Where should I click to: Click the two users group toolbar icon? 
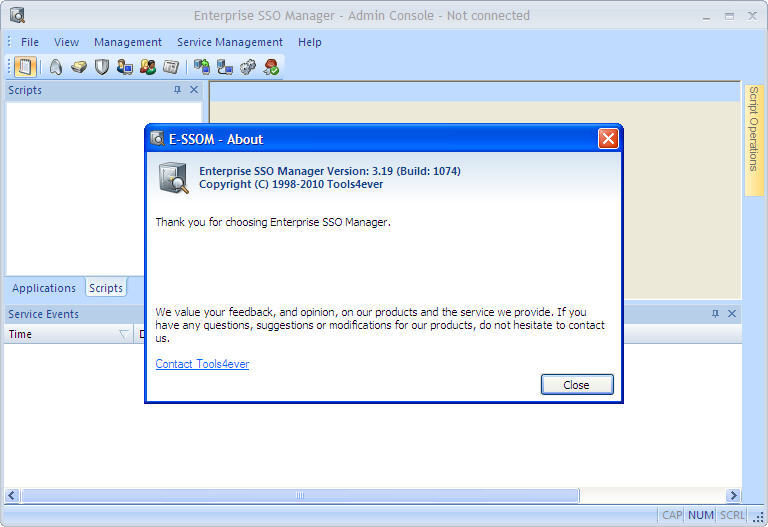point(148,67)
